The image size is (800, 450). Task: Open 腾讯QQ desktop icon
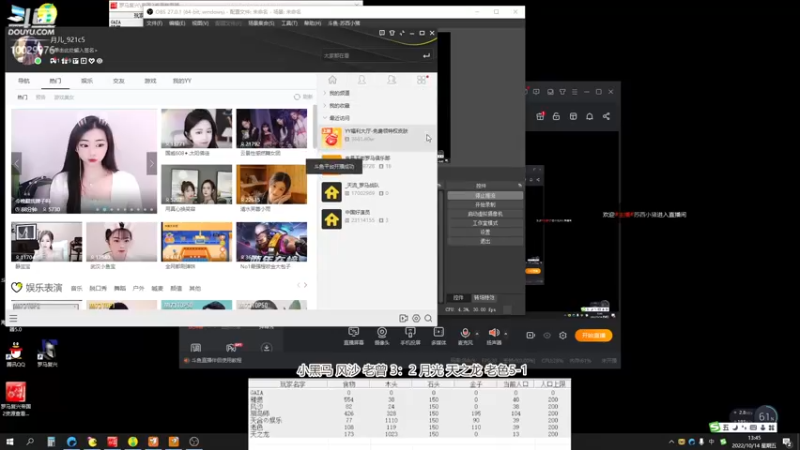[16, 354]
